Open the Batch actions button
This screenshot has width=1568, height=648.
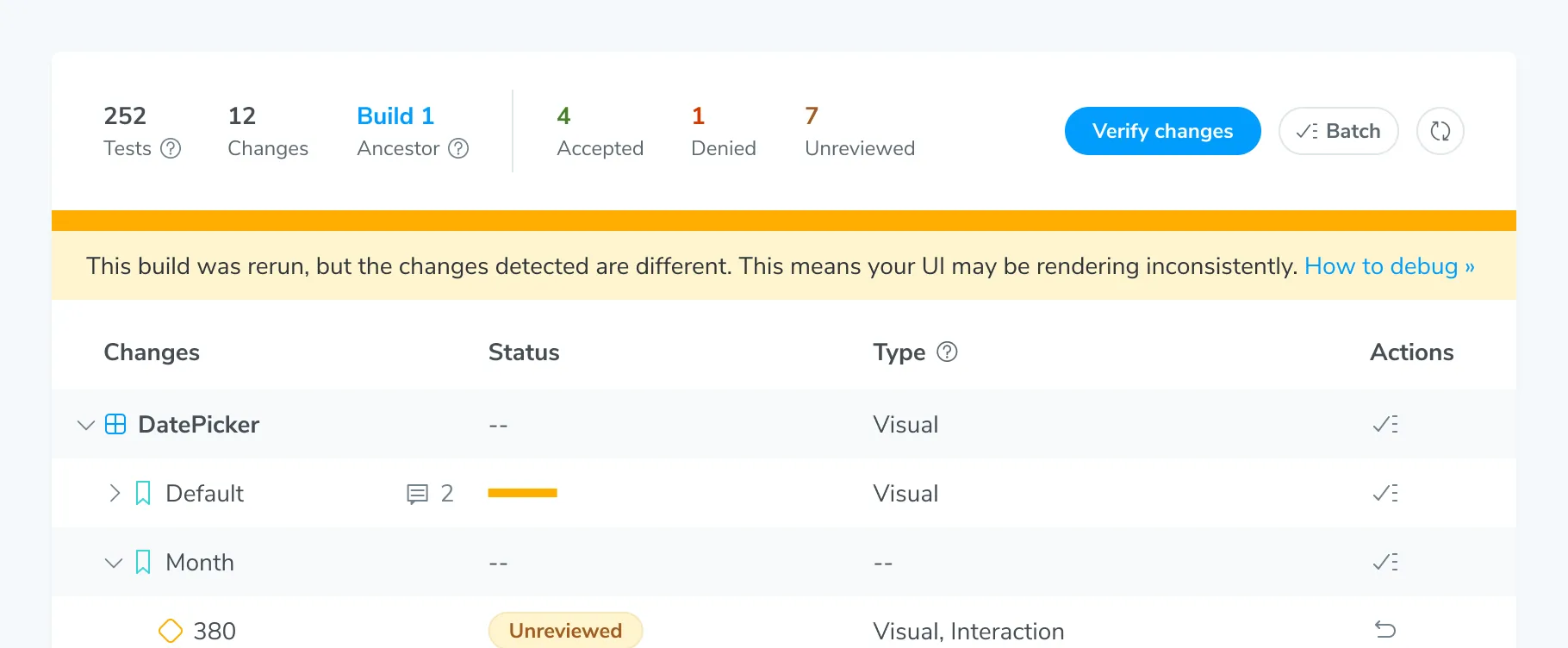tap(1338, 131)
